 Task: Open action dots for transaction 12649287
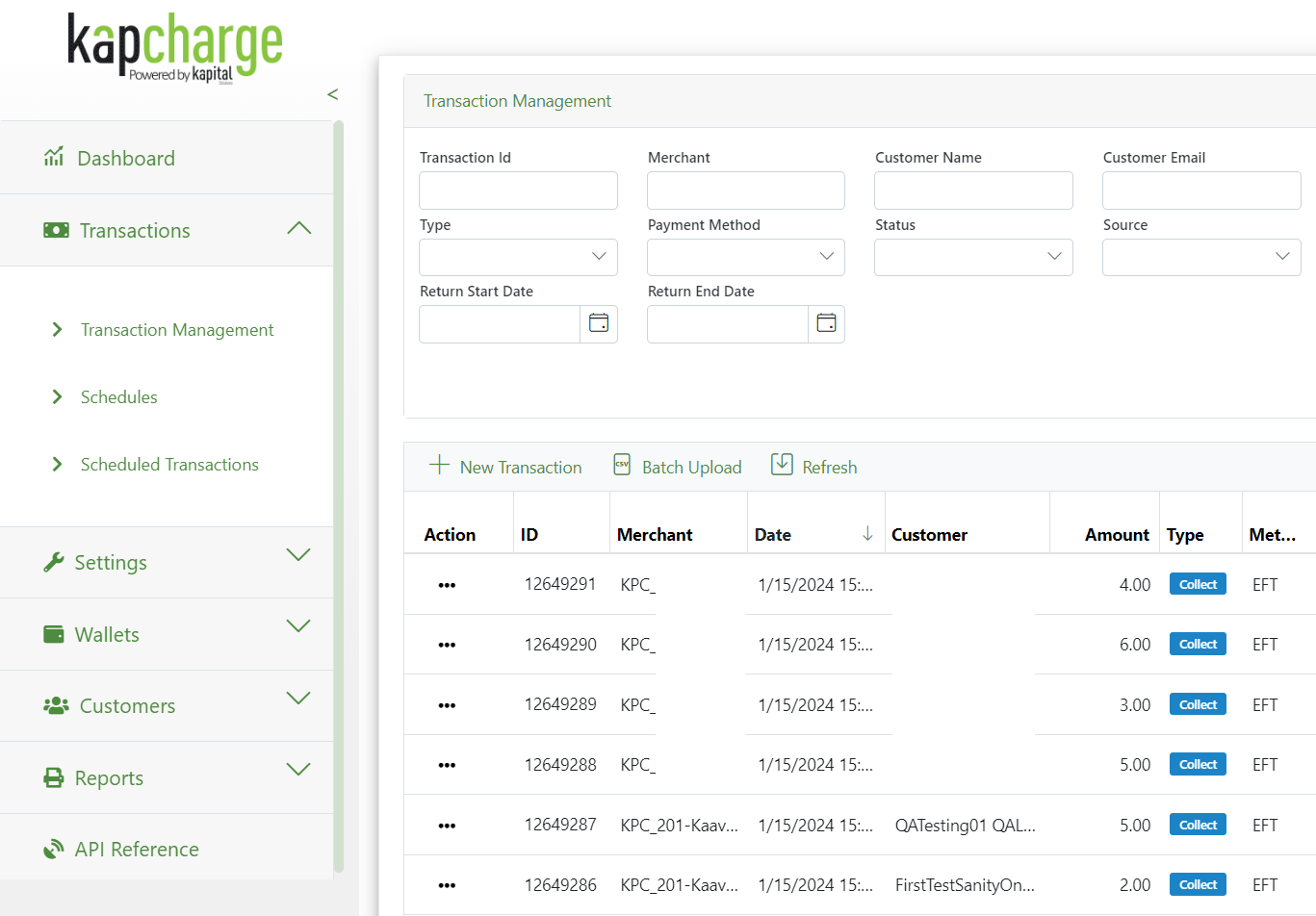click(447, 826)
